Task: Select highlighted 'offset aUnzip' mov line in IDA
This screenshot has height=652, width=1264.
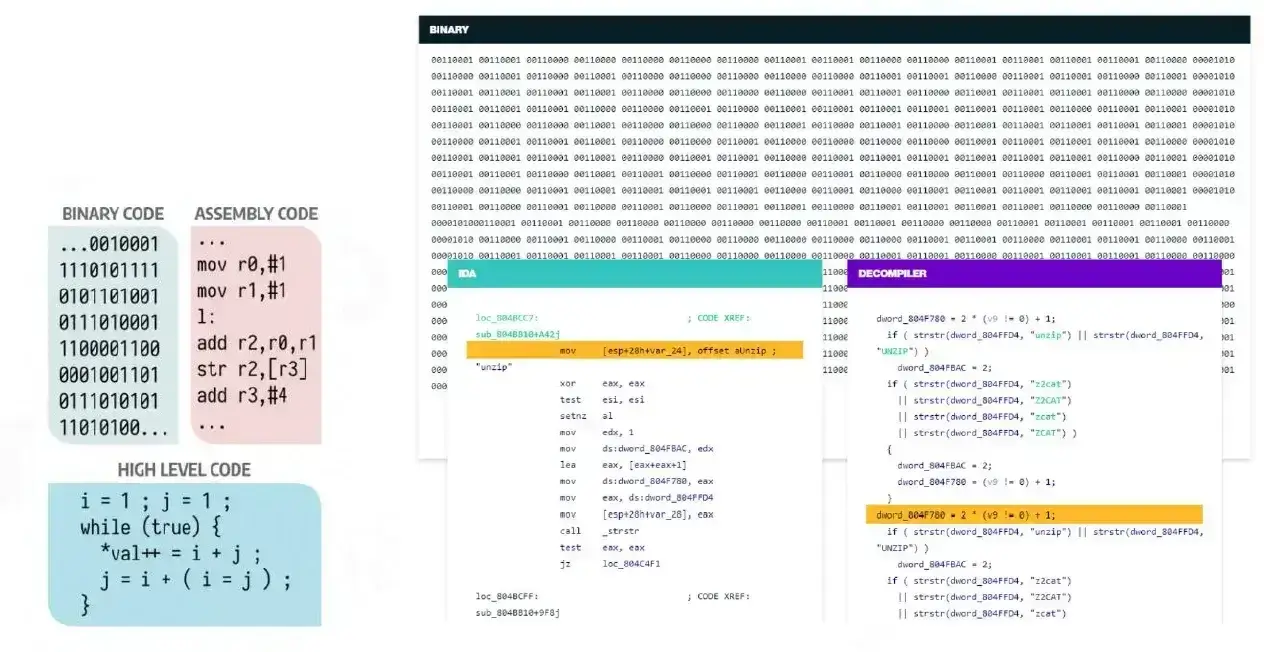Action: pos(635,350)
